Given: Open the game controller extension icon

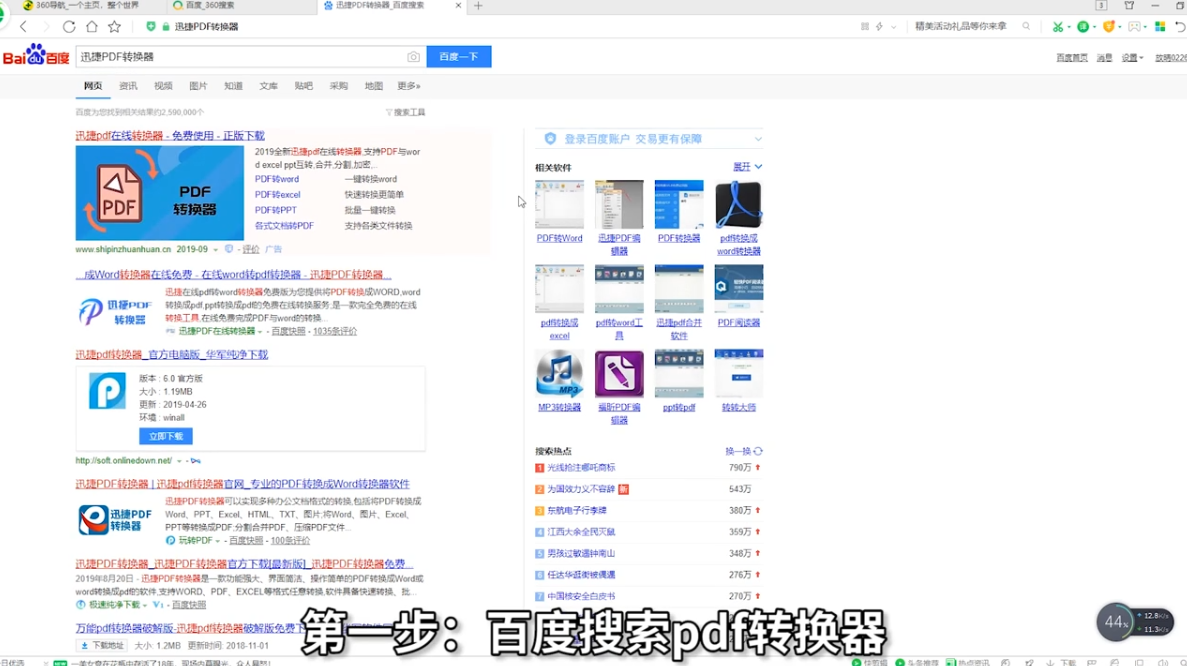Looking at the screenshot, I should [1134, 26].
